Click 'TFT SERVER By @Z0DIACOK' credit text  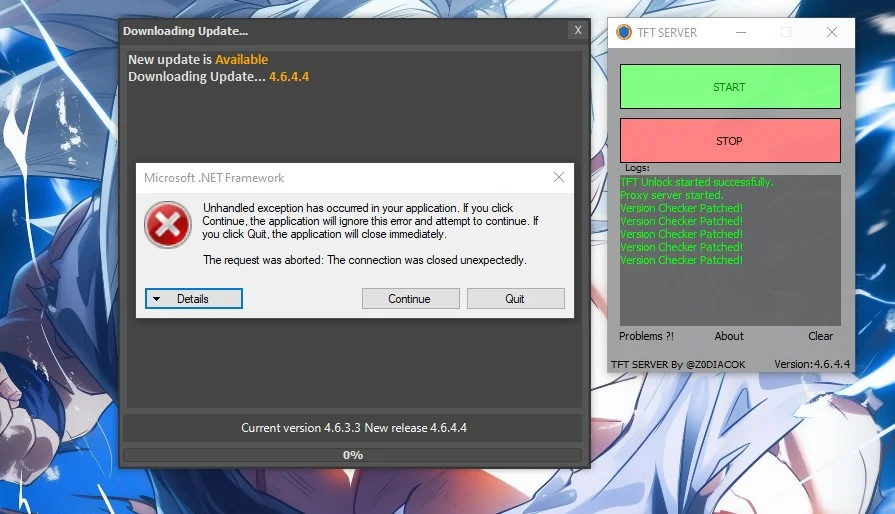(678, 364)
